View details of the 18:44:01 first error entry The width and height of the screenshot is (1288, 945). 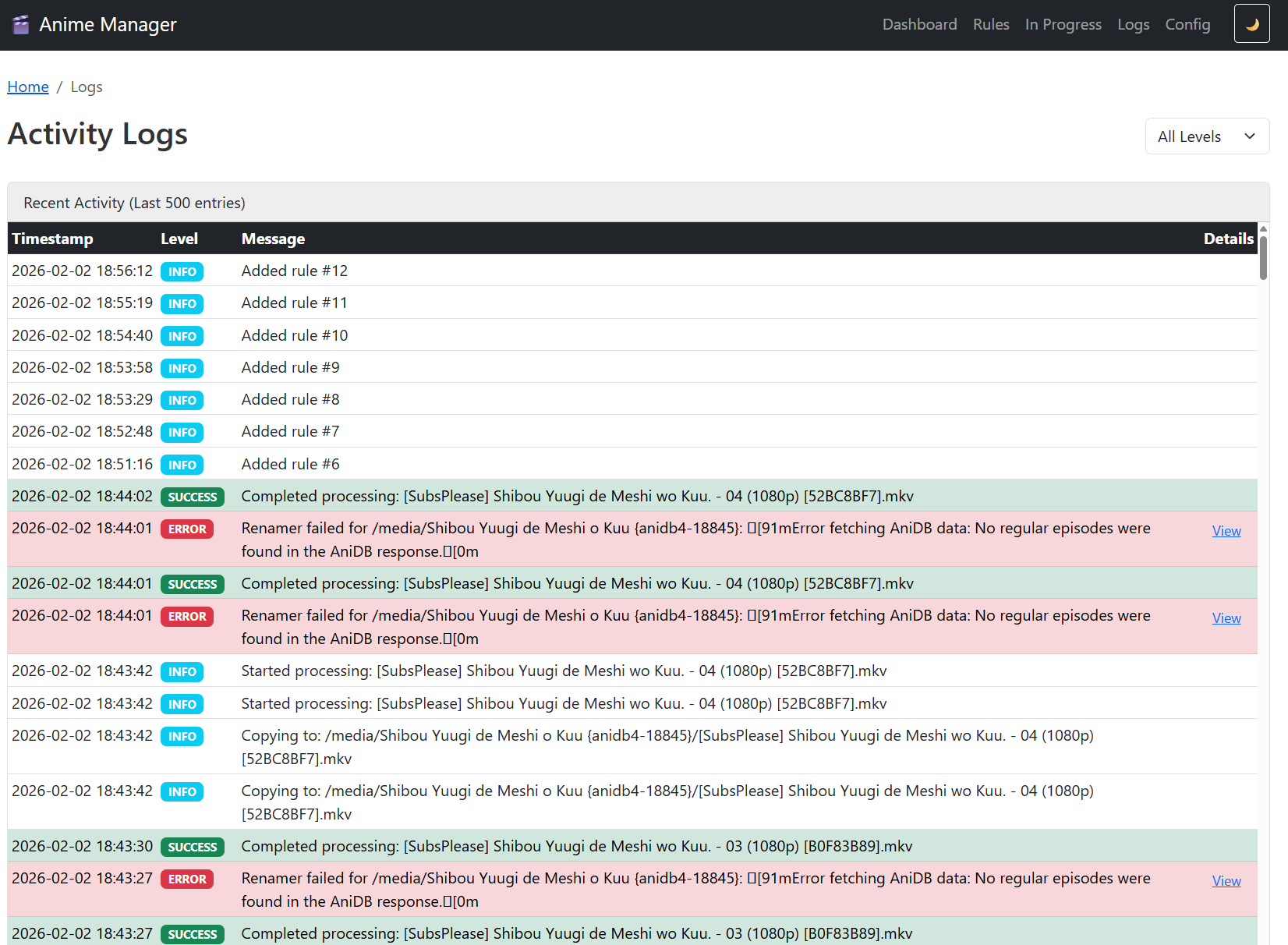1226,531
